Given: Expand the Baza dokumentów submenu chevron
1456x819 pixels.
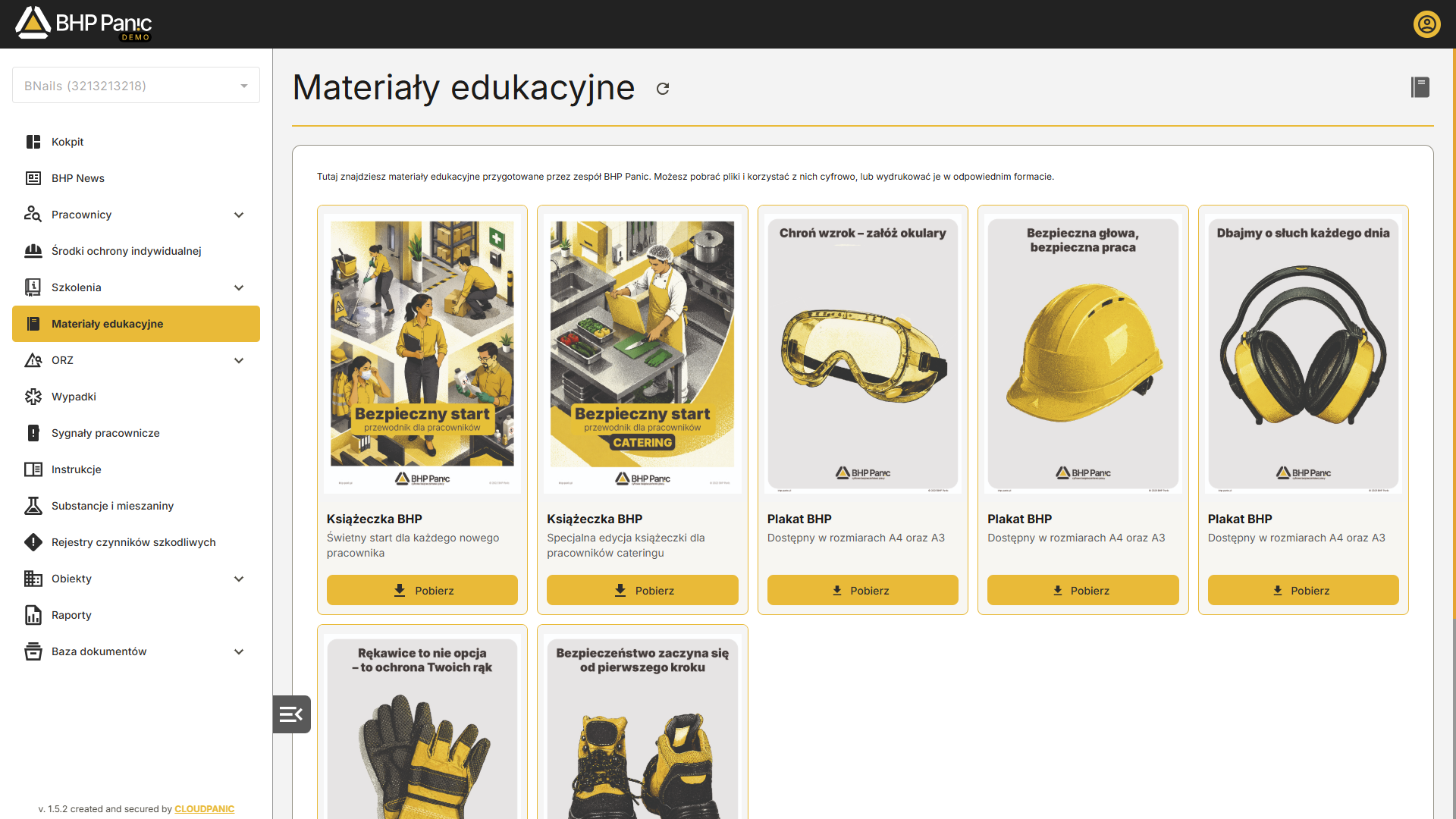Looking at the screenshot, I should coord(239,651).
